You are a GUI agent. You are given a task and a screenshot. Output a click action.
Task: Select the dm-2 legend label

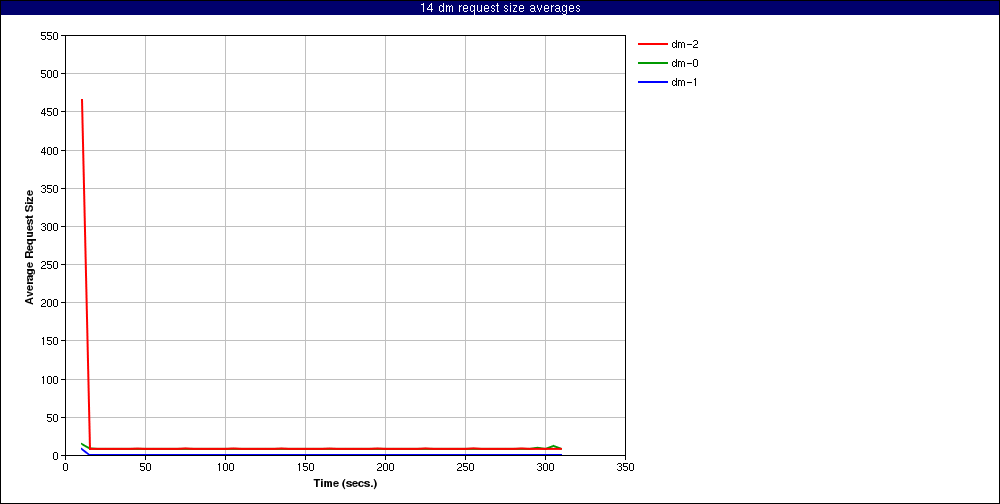click(684, 44)
